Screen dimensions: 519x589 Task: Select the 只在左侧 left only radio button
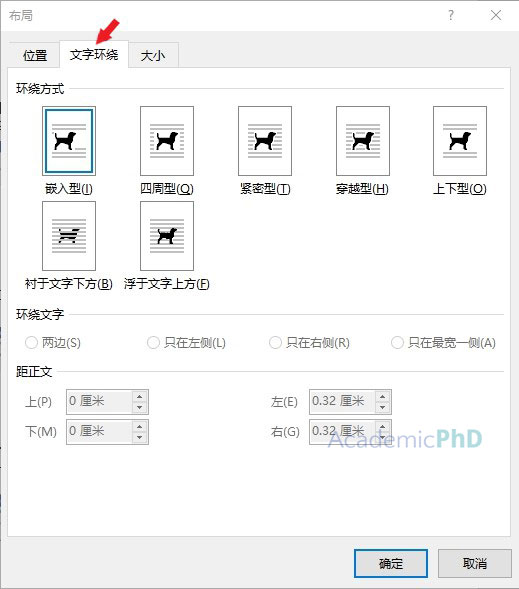153,343
